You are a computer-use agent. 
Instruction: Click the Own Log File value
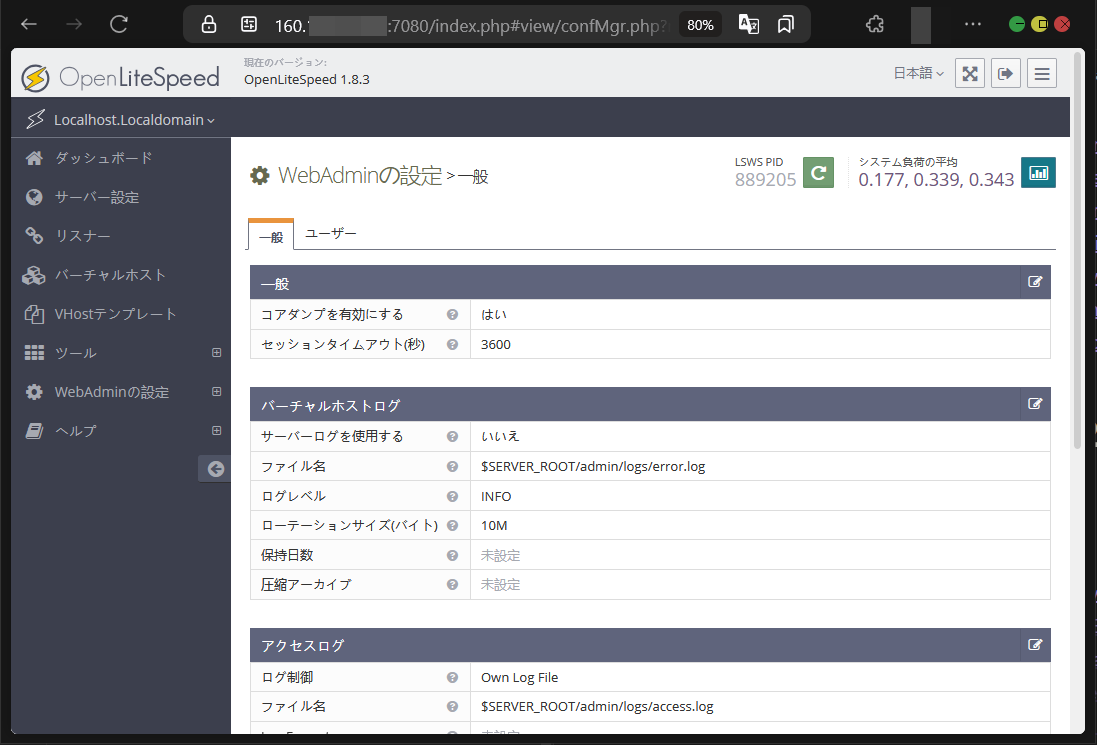tap(520, 677)
